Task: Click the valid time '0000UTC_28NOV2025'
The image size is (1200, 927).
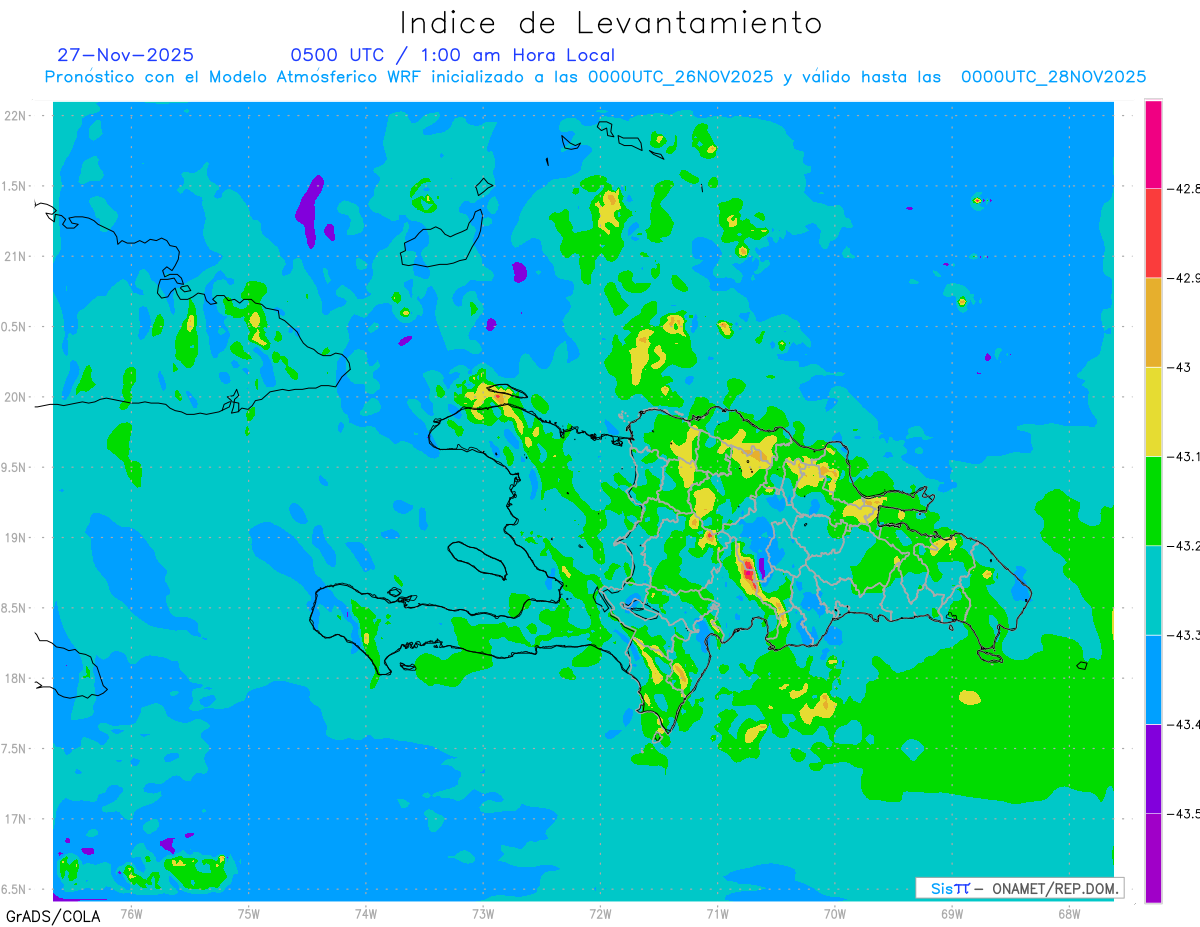Action: point(1053,77)
